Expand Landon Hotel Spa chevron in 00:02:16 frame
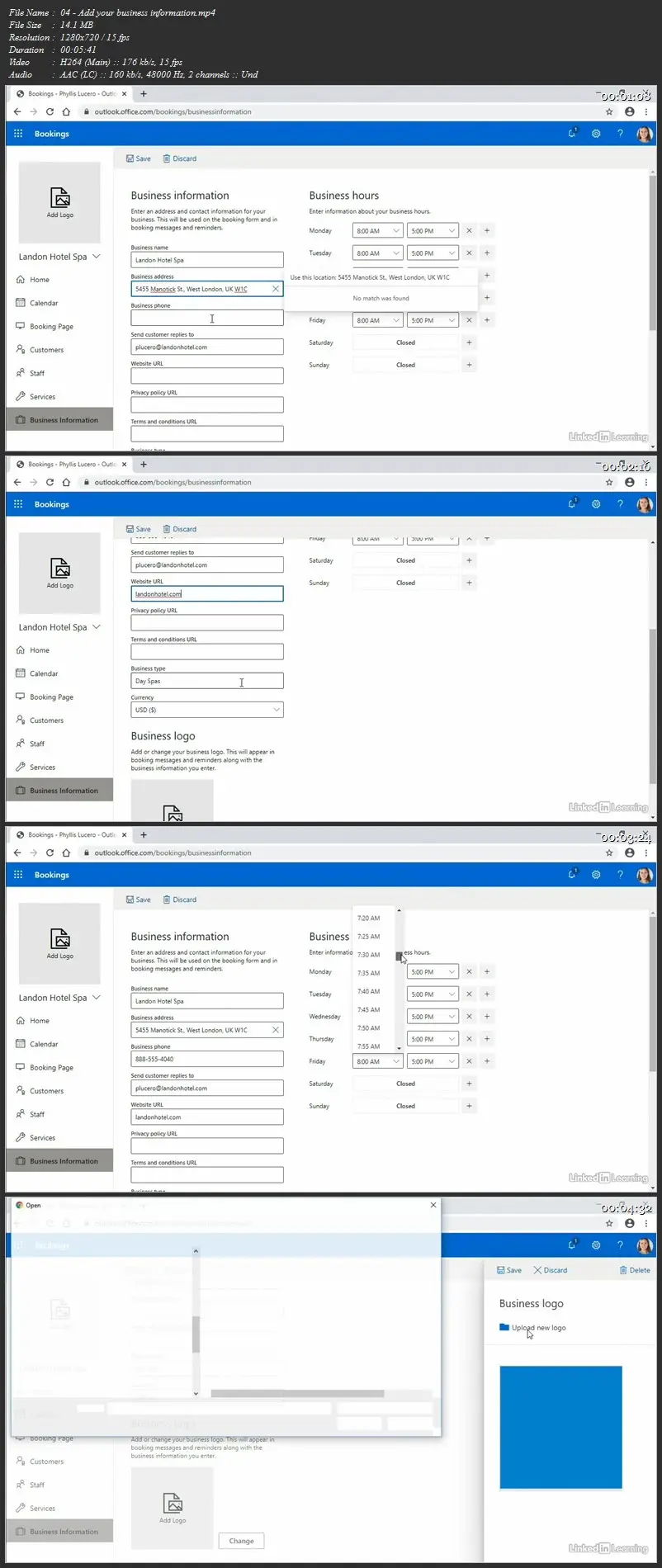The image size is (662, 1568). click(x=97, y=627)
